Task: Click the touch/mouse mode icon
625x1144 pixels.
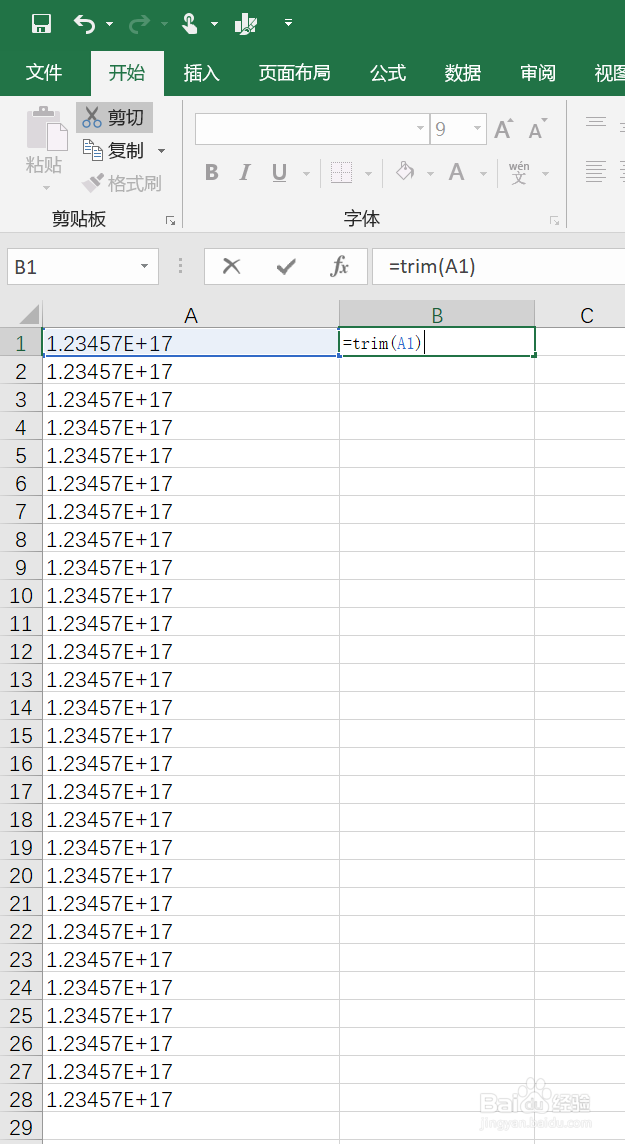Action: click(190, 24)
